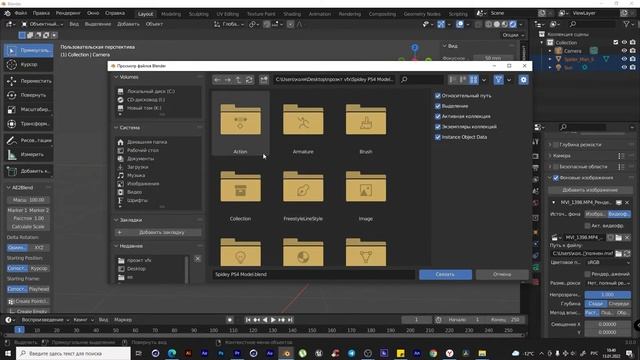Collapse the Недавние panel
Screen dimensions: 640x360
116,246
